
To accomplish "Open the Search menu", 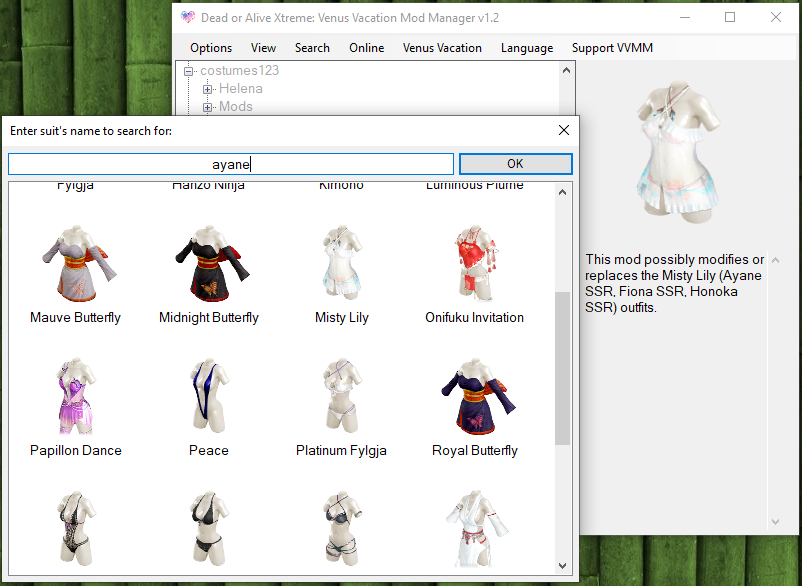I will pyautogui.click(x=312, y=48).
